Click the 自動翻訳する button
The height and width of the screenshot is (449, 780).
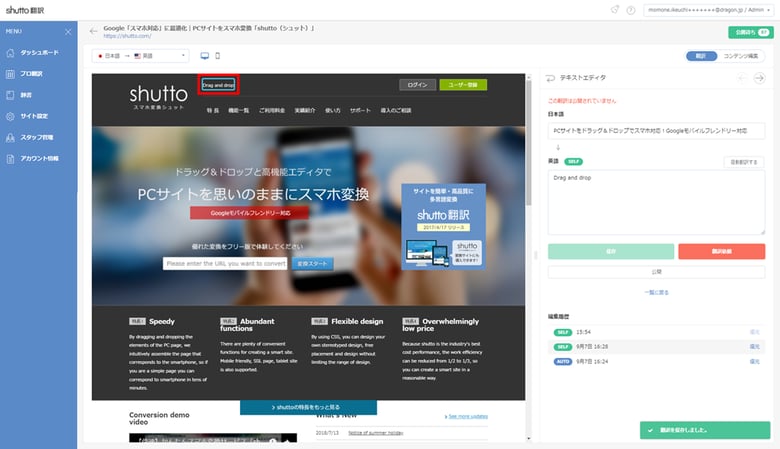(x=744, y=162)
